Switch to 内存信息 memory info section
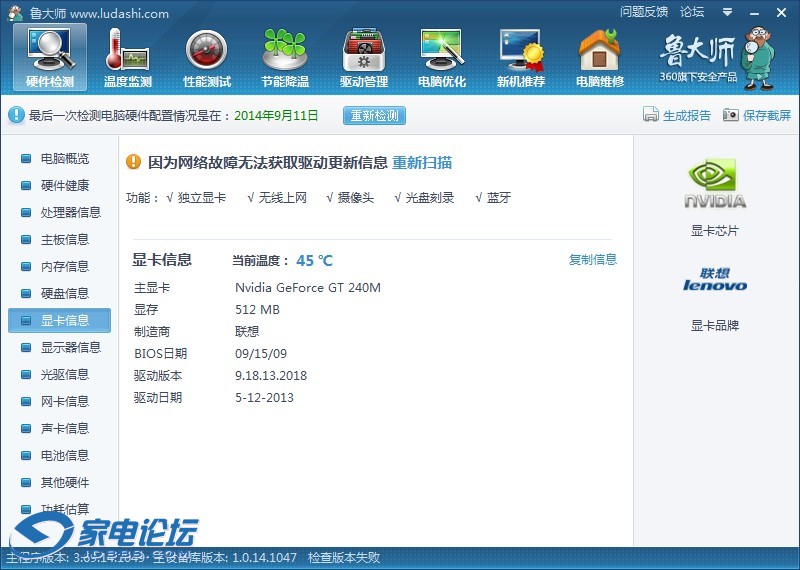 pos(64,266)
